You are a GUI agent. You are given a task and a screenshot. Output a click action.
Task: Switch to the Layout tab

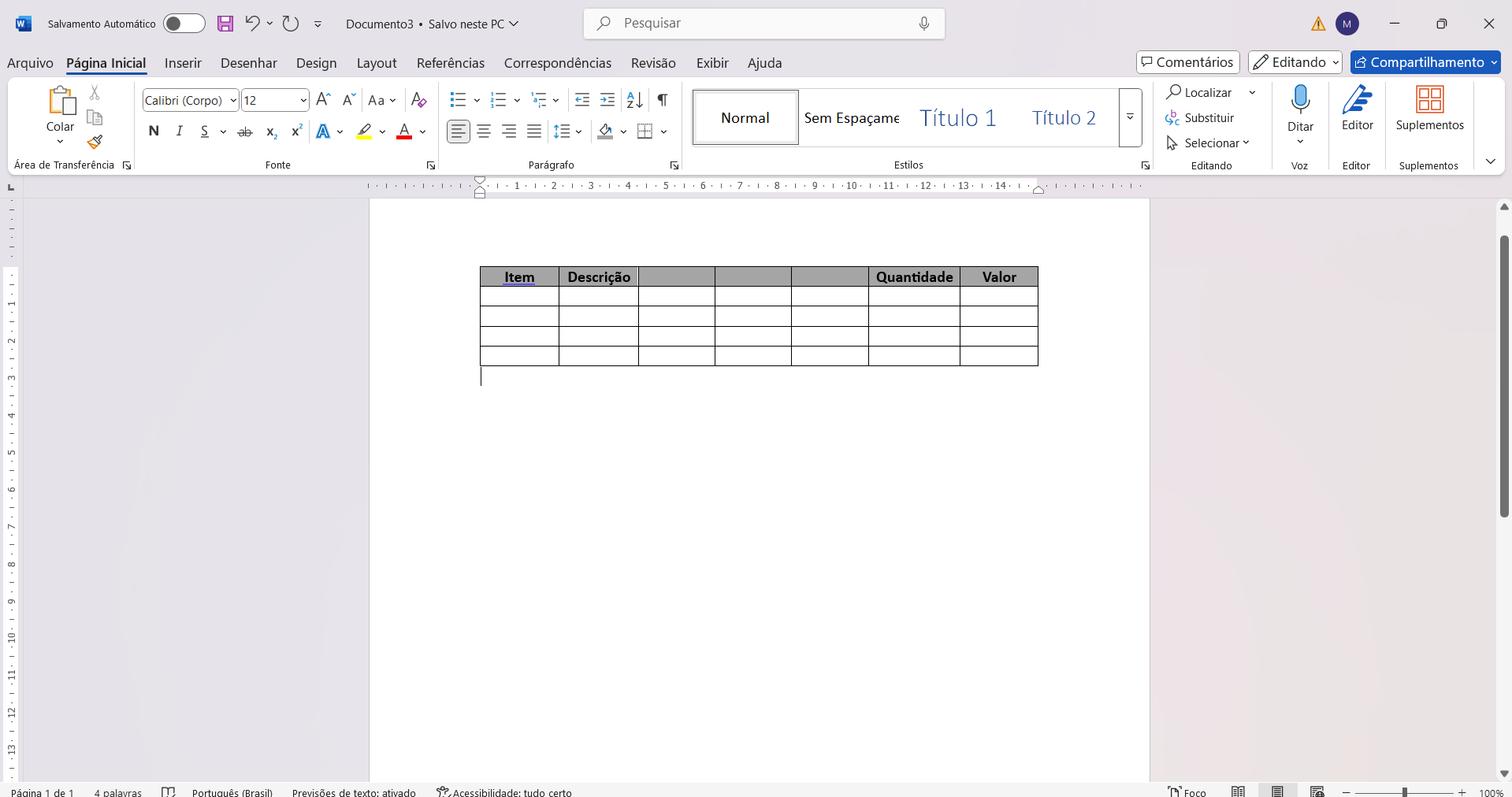377,63
